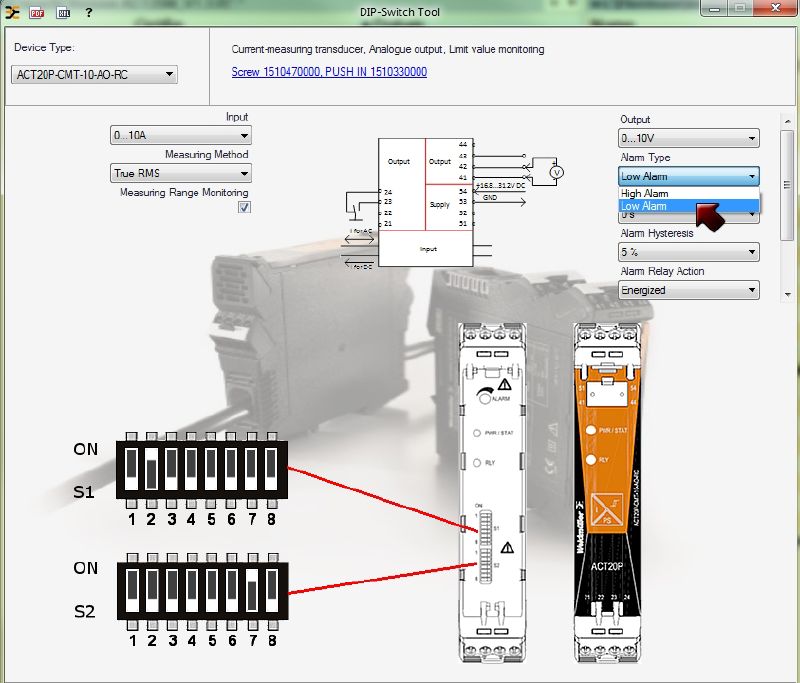
Task: Open the Device Type dropdown
Action: (x=95, y=75)
